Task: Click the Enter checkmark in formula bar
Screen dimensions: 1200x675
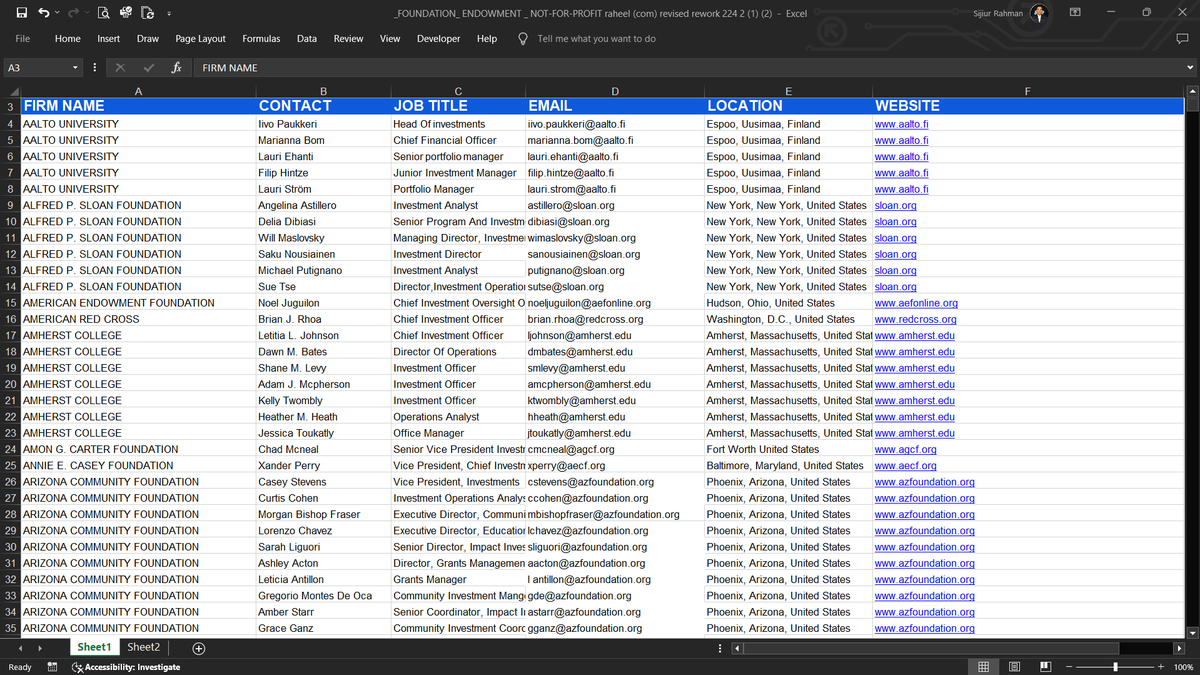Action: [x=148, y=67]
